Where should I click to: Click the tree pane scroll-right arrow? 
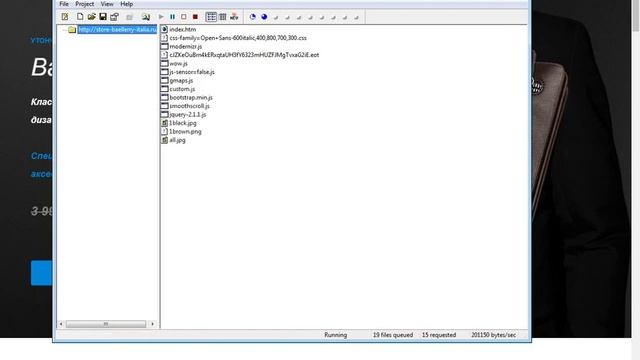[153, 324]
